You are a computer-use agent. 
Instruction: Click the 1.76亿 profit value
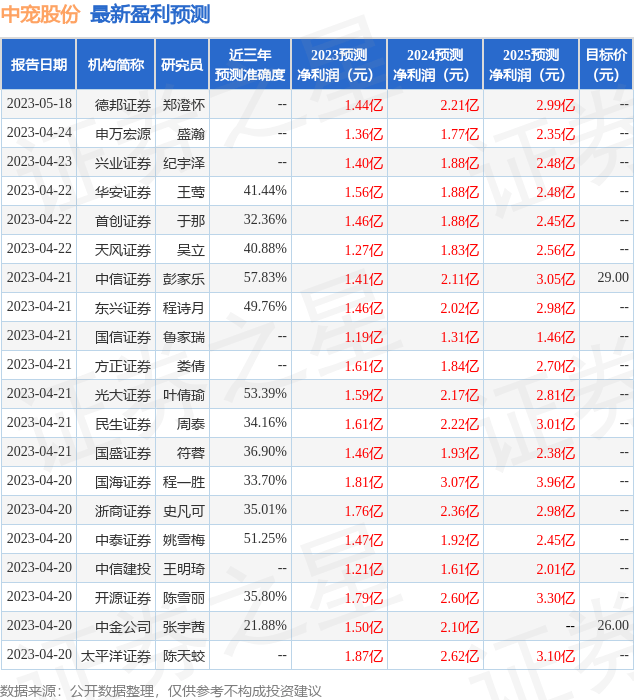[x=364, y=512]
